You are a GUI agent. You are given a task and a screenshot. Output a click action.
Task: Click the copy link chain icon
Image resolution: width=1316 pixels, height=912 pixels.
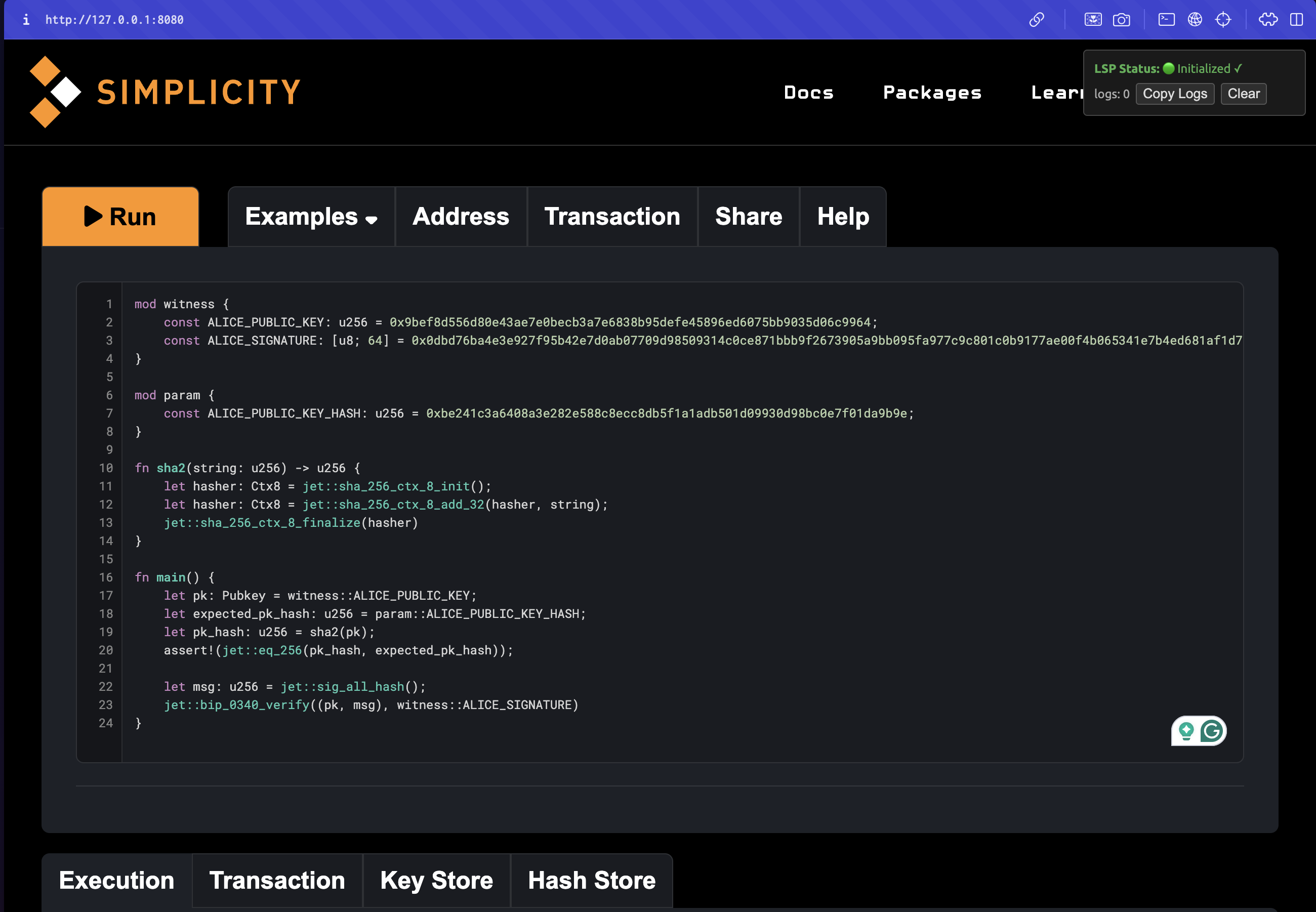click(1036, 20)
